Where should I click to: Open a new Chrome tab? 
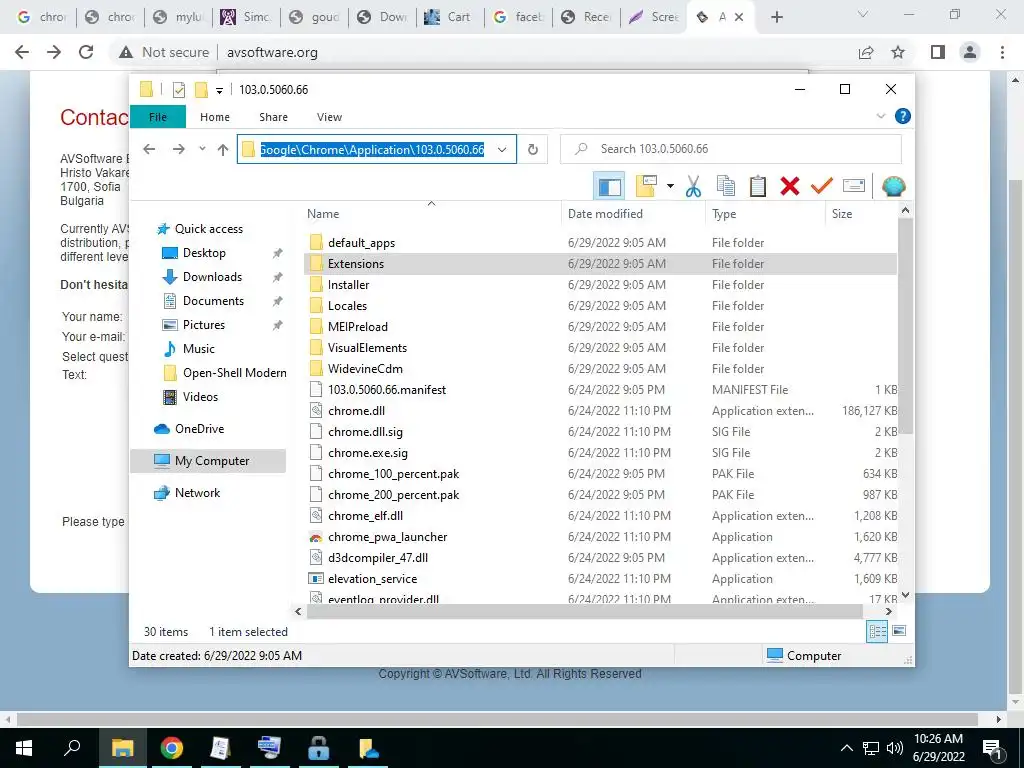pos(776,17)
